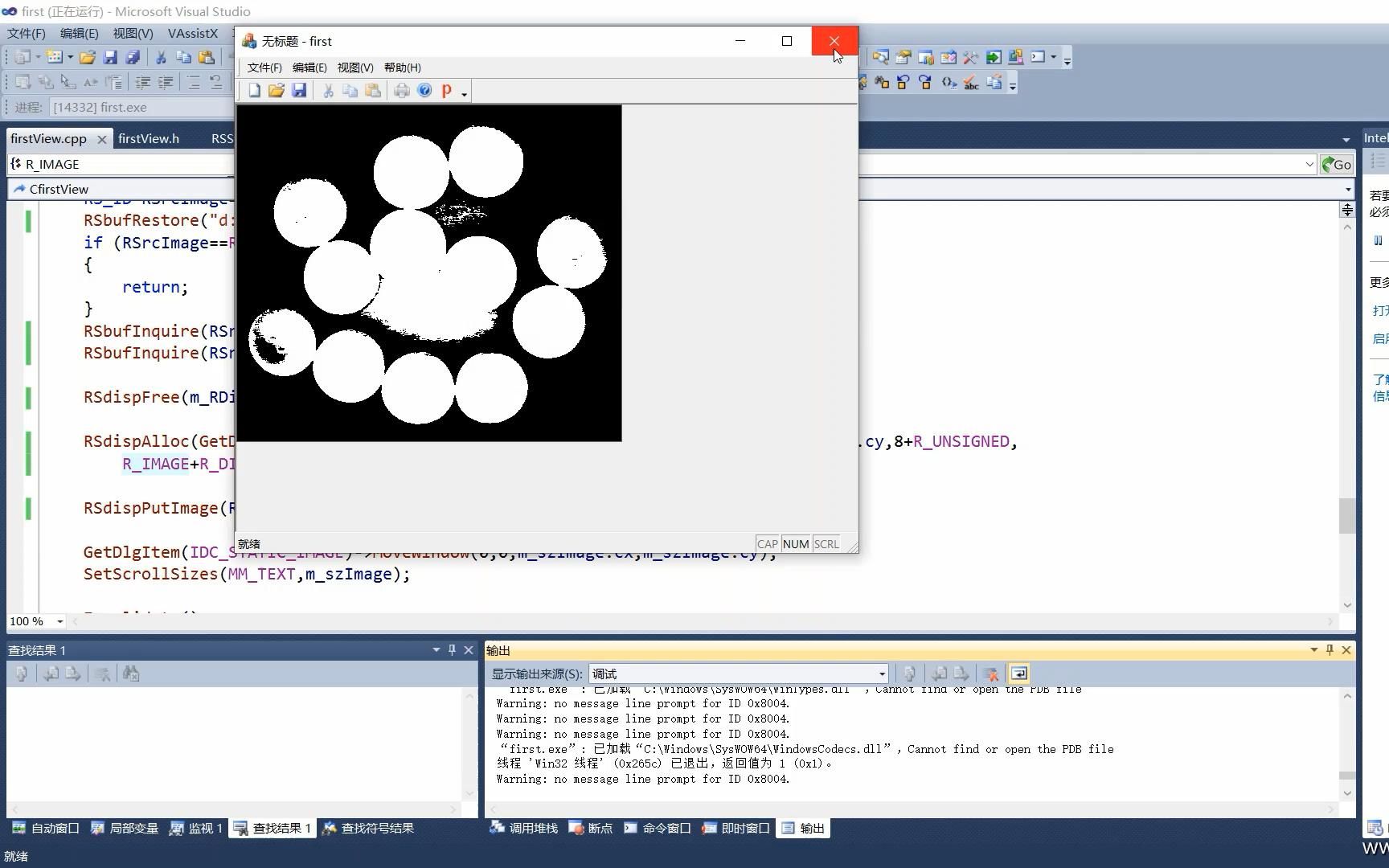Click Decrease indent icon in VS toolbar
1389x868 pixels.
143,82
